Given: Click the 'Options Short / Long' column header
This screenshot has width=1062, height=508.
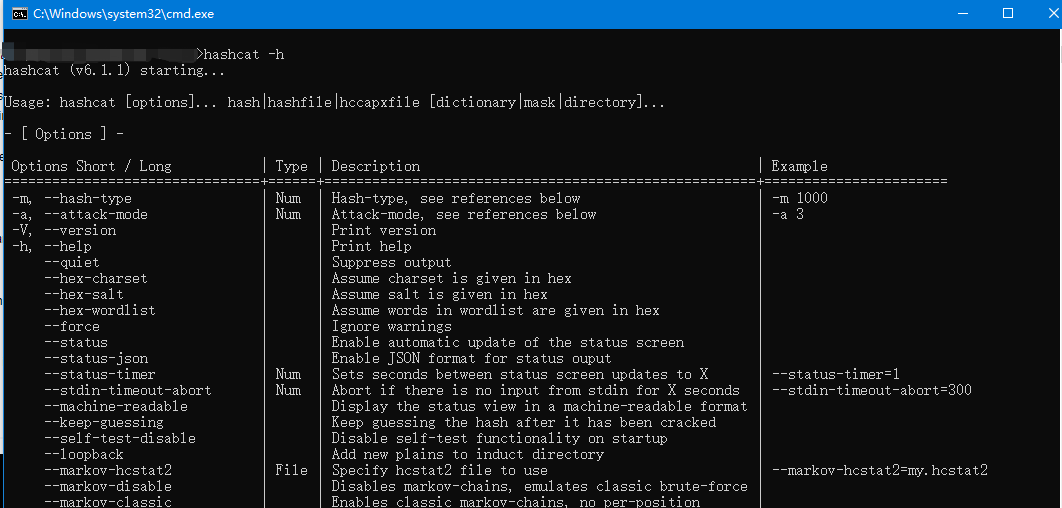Looking at the screenshot, I should click(x=91, y=166).
